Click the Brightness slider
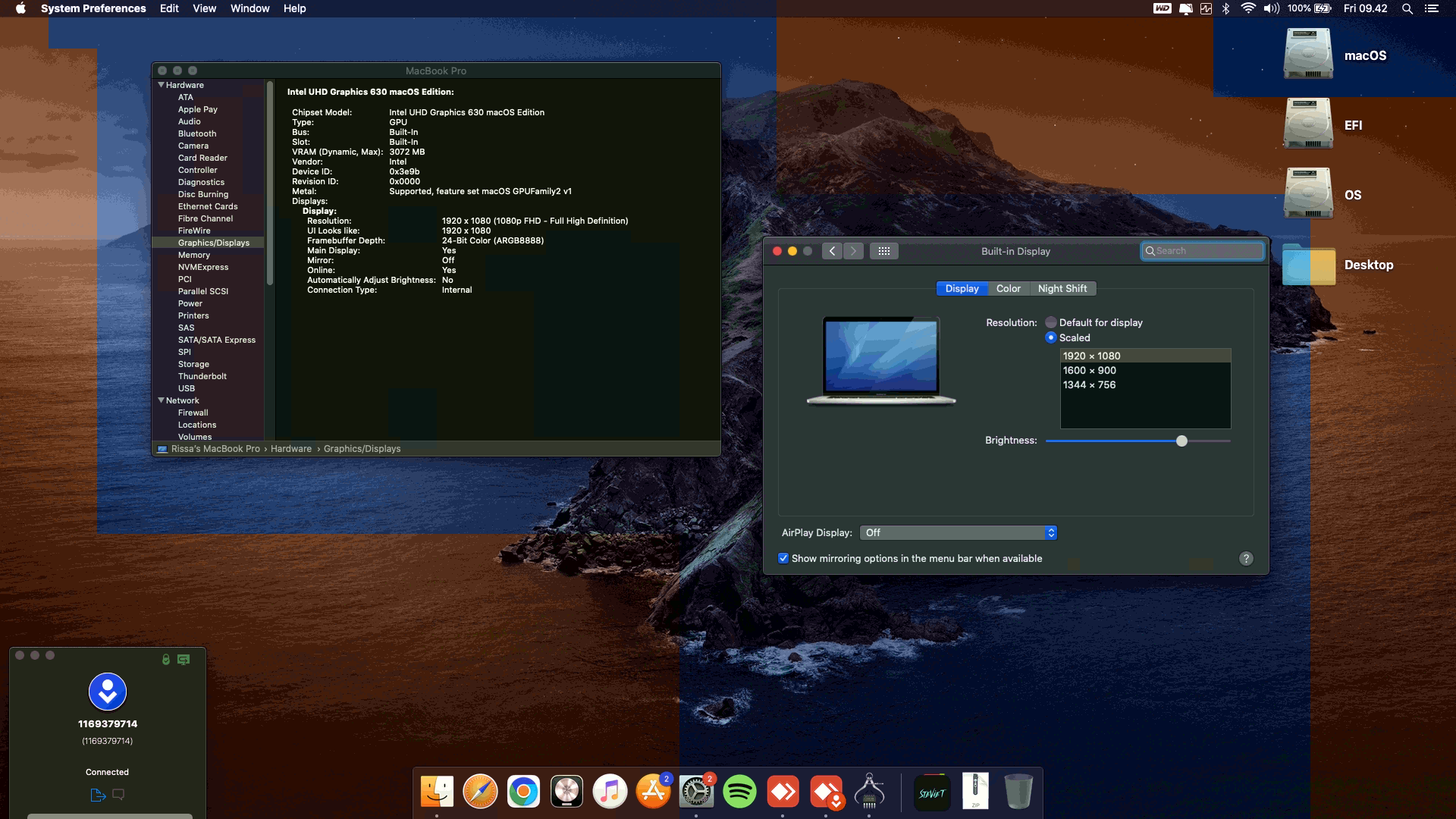Viewport: 1456px width, 819px height. click(1137, 441)
